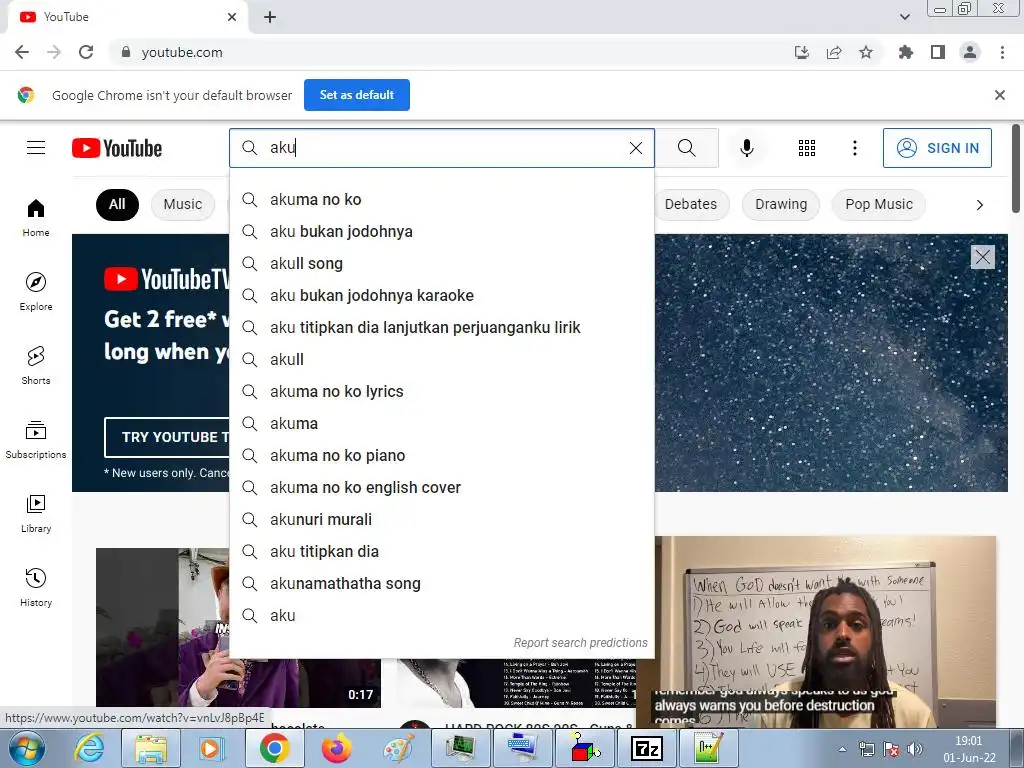Screen dimensions: 1024x768
Task: Open YouTube settings three-dot menu
Action: pos(854,148)
